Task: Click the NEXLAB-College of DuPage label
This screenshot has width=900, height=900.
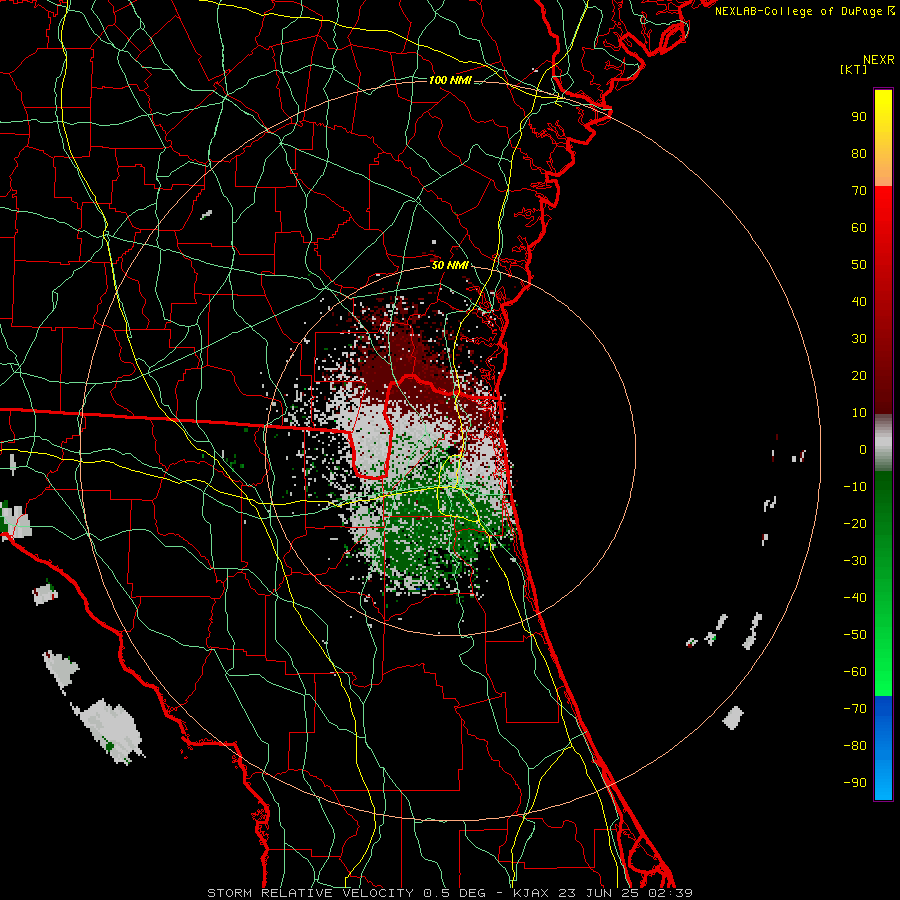Action: pyautogui.click(x=804, y=11)
